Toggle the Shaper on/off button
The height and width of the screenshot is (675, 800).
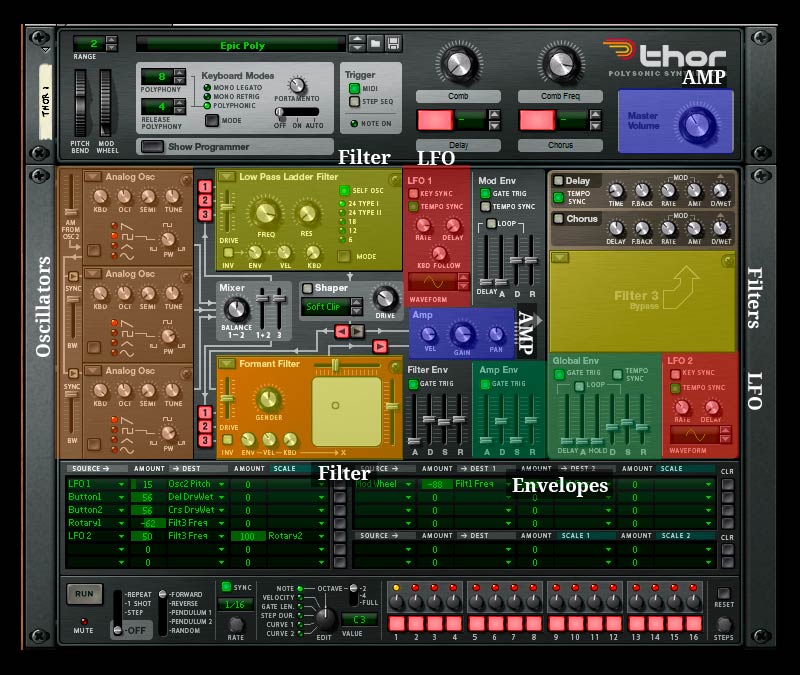[x=307, y=288]
